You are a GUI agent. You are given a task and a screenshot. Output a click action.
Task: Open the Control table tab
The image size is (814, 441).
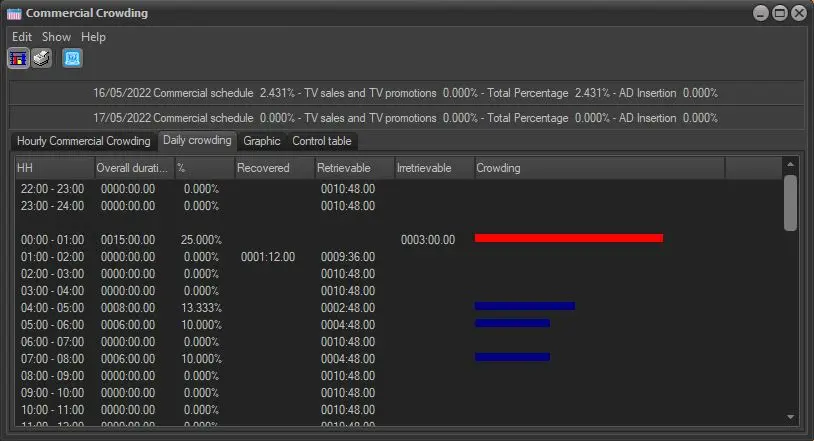(321, 141)
